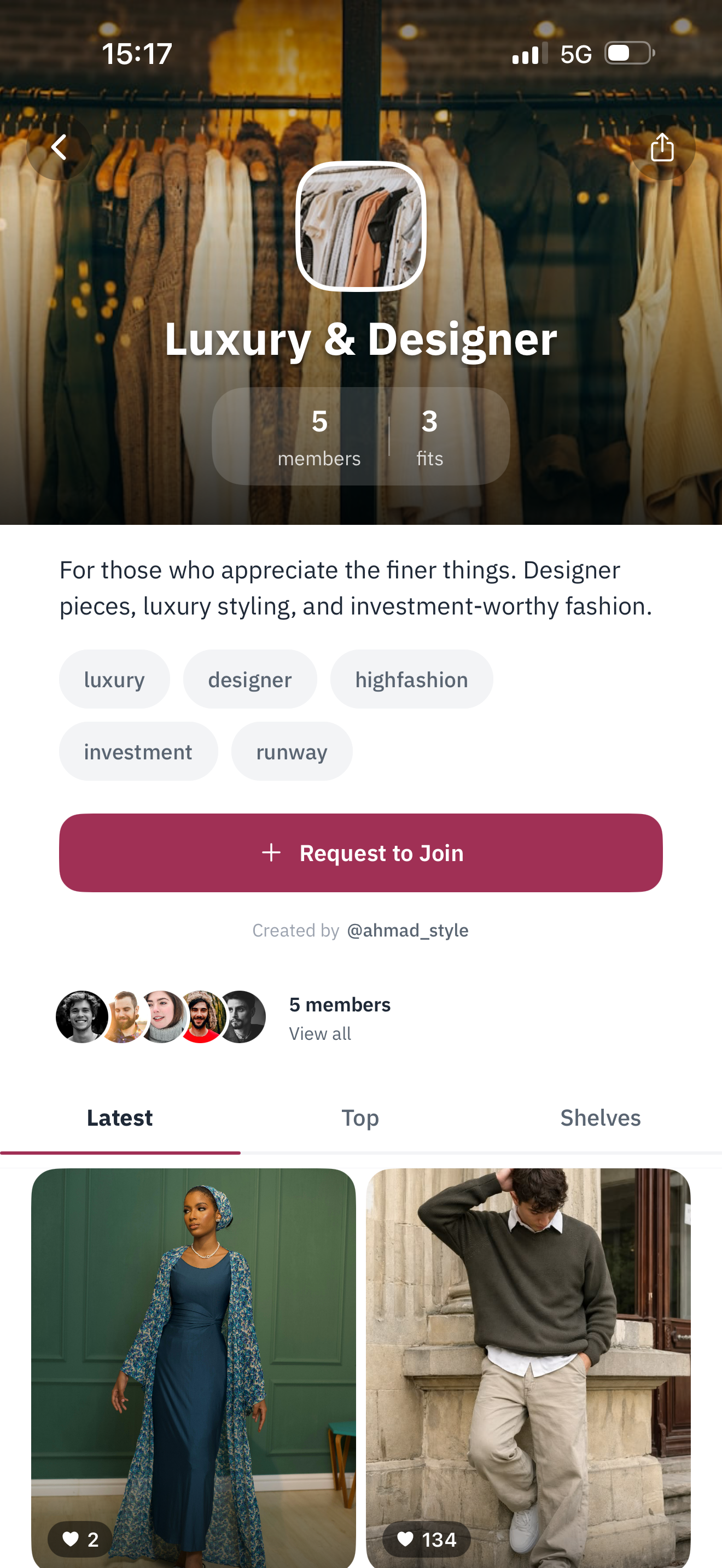Tap the share icon at top right
722x1568 pixels.
662,147
